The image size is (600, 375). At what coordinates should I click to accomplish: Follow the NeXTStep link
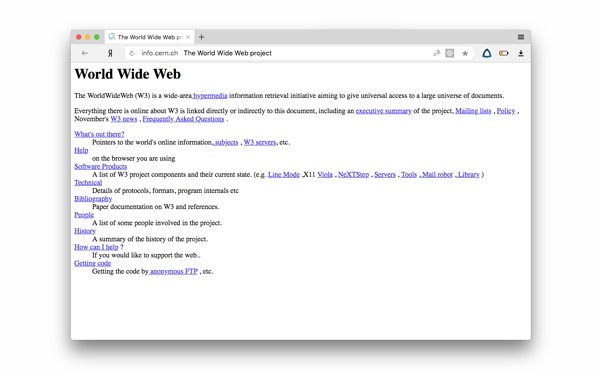[x=354, y=174]
